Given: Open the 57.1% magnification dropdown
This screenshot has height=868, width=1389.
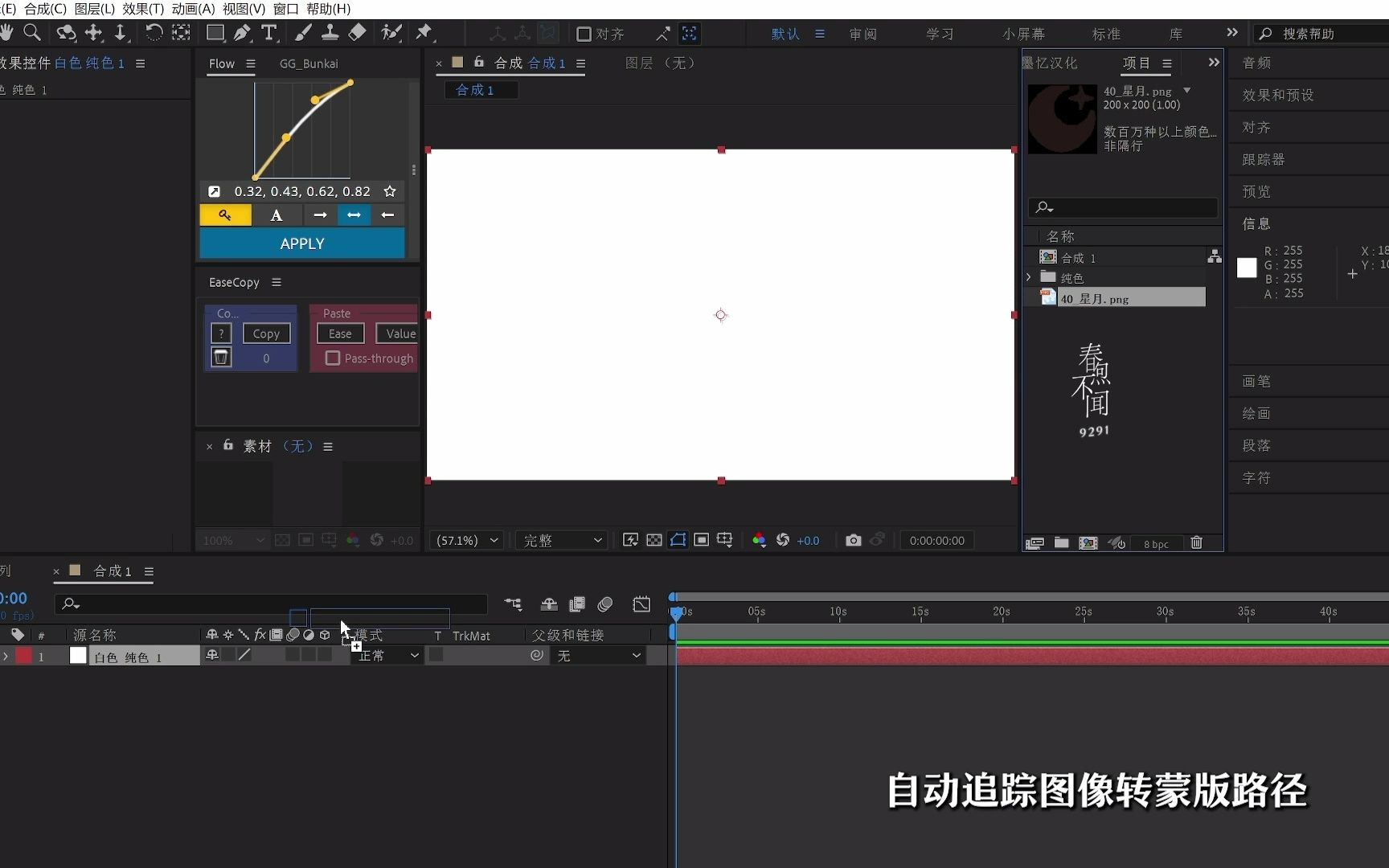Looking at the screenshot, I should pos(465,540).
